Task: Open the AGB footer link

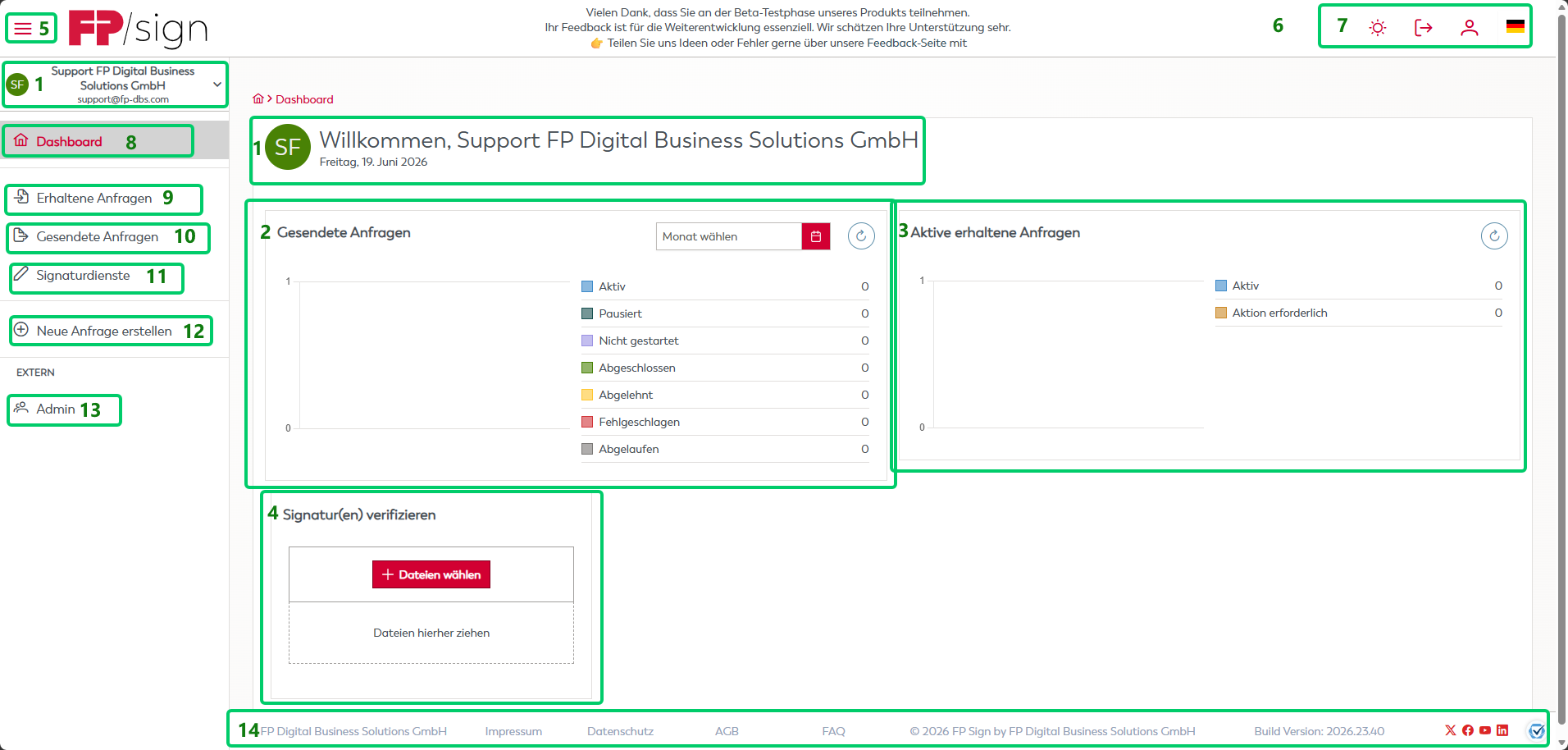Action: tap(727, 731)
